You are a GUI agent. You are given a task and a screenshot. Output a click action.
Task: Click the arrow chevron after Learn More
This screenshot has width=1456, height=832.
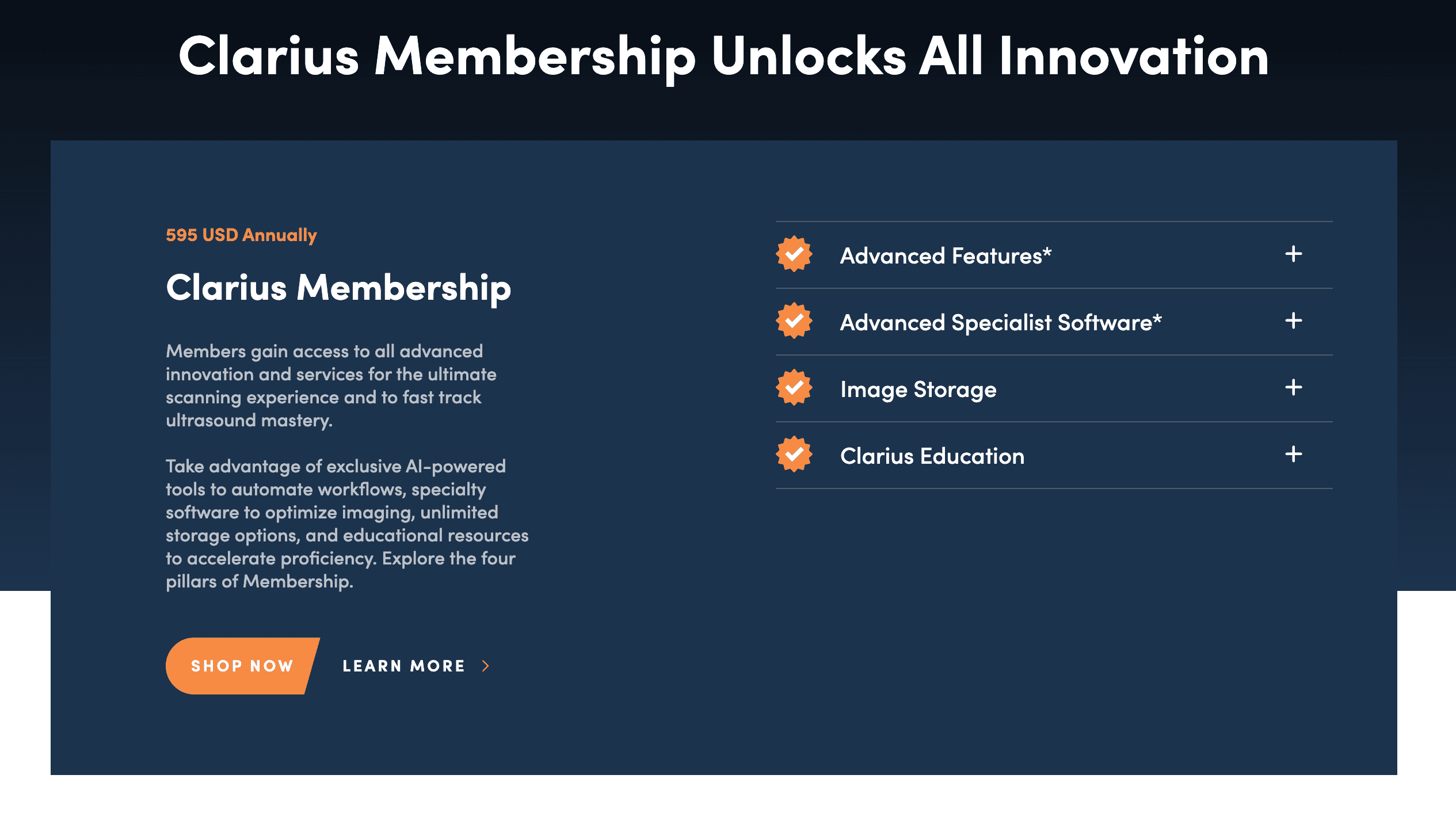(486, 666)
